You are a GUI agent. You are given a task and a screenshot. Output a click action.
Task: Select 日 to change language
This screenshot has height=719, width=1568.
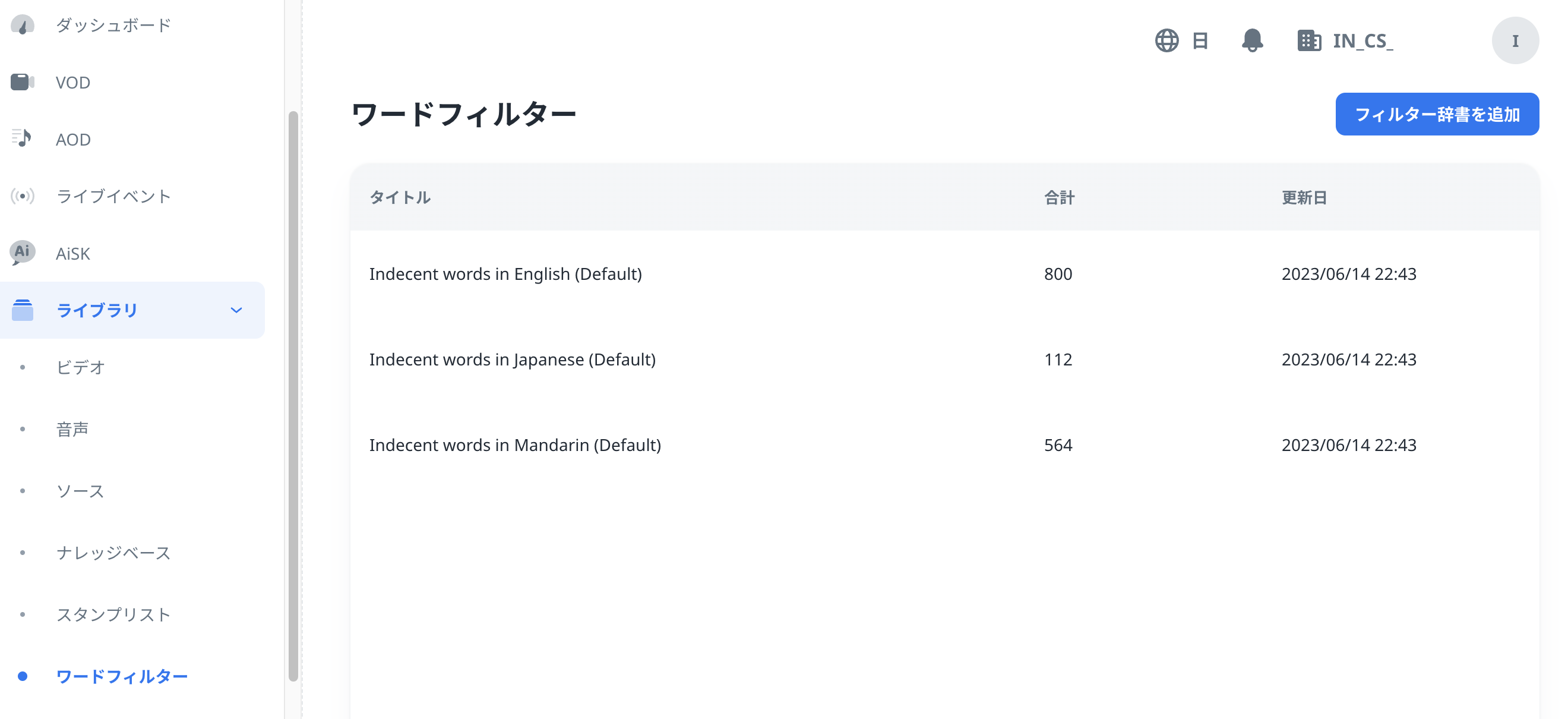point(1200,40)
